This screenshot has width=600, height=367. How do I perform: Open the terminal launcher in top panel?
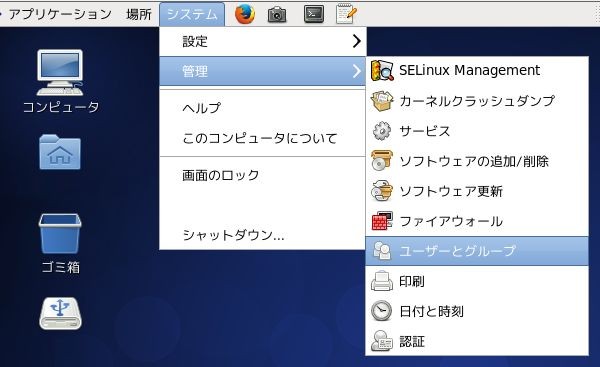[x=314, y=14]
